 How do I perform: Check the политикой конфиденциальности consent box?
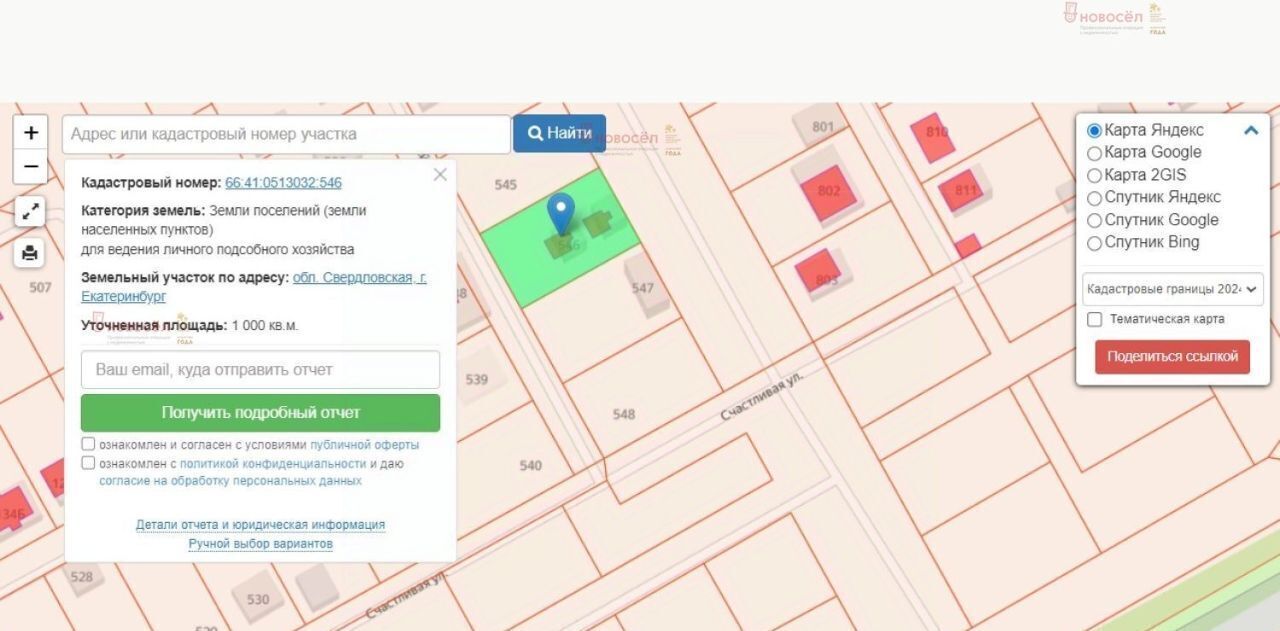(88, 463)
